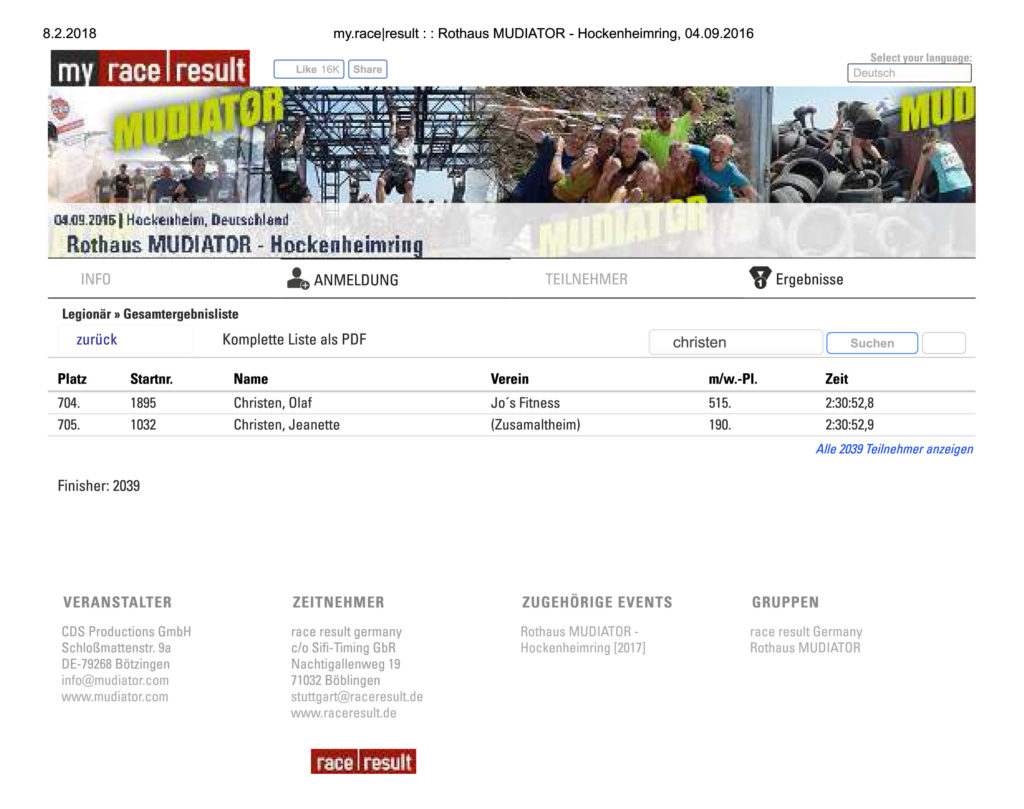Image resolution: width=1024 pixels, height=809 pixels.
Task: Click the (Zusamaltheim) club entry
Action: coord(536,425)
